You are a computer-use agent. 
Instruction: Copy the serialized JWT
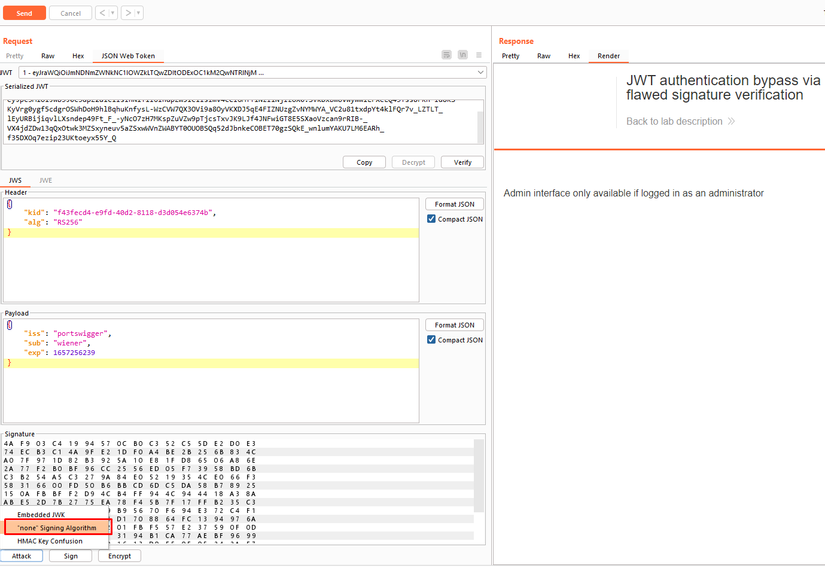point(364,162)
